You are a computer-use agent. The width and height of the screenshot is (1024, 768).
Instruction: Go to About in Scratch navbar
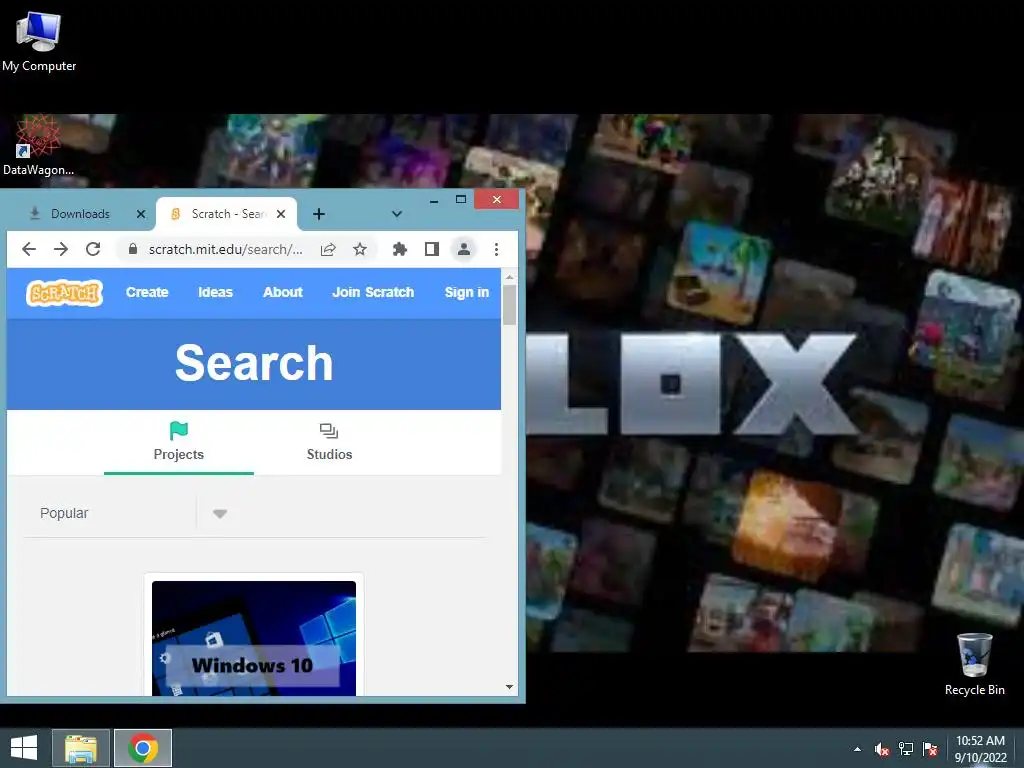[283, 293]
